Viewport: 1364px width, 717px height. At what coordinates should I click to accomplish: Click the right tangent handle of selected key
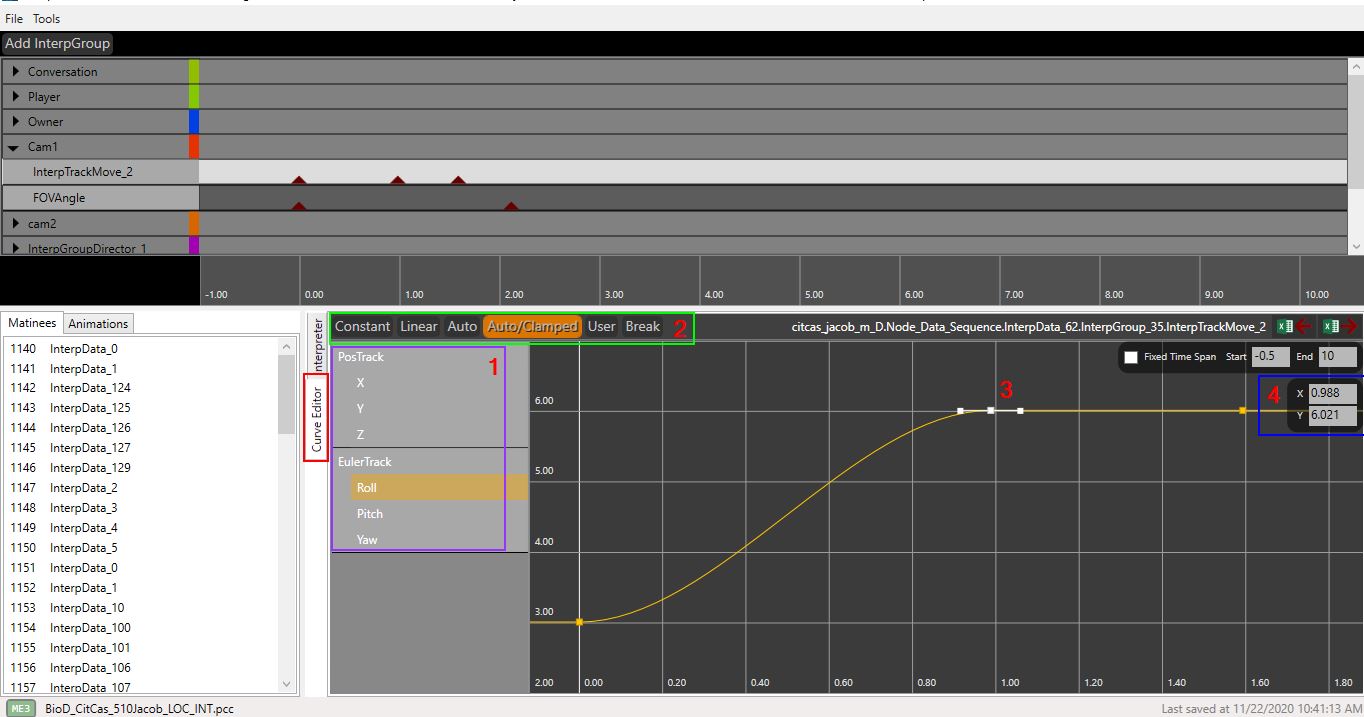tap(1020, 411)
